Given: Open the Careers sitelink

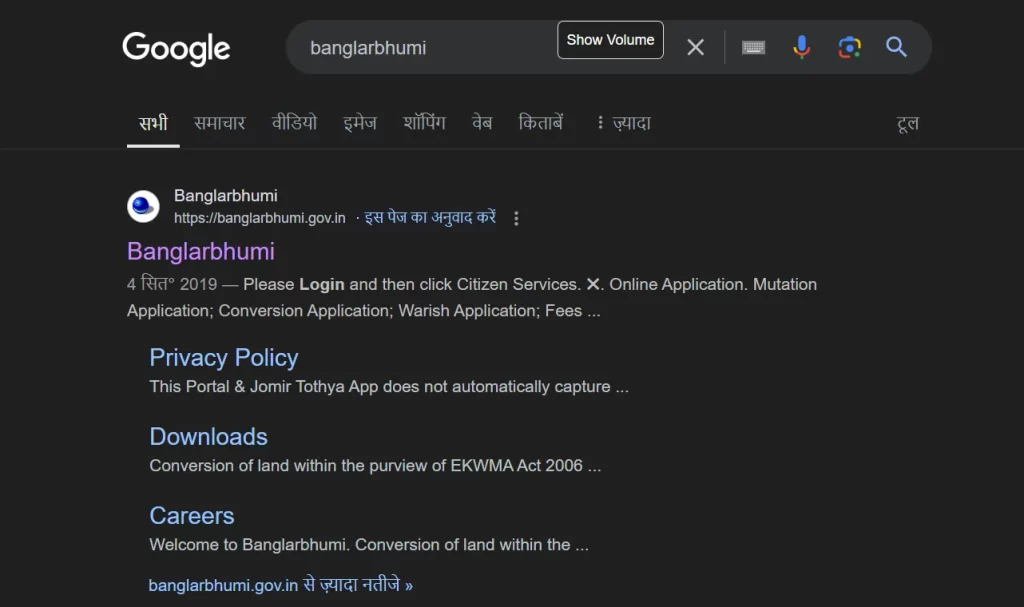Looking at the screenshot, I should 192,516.
